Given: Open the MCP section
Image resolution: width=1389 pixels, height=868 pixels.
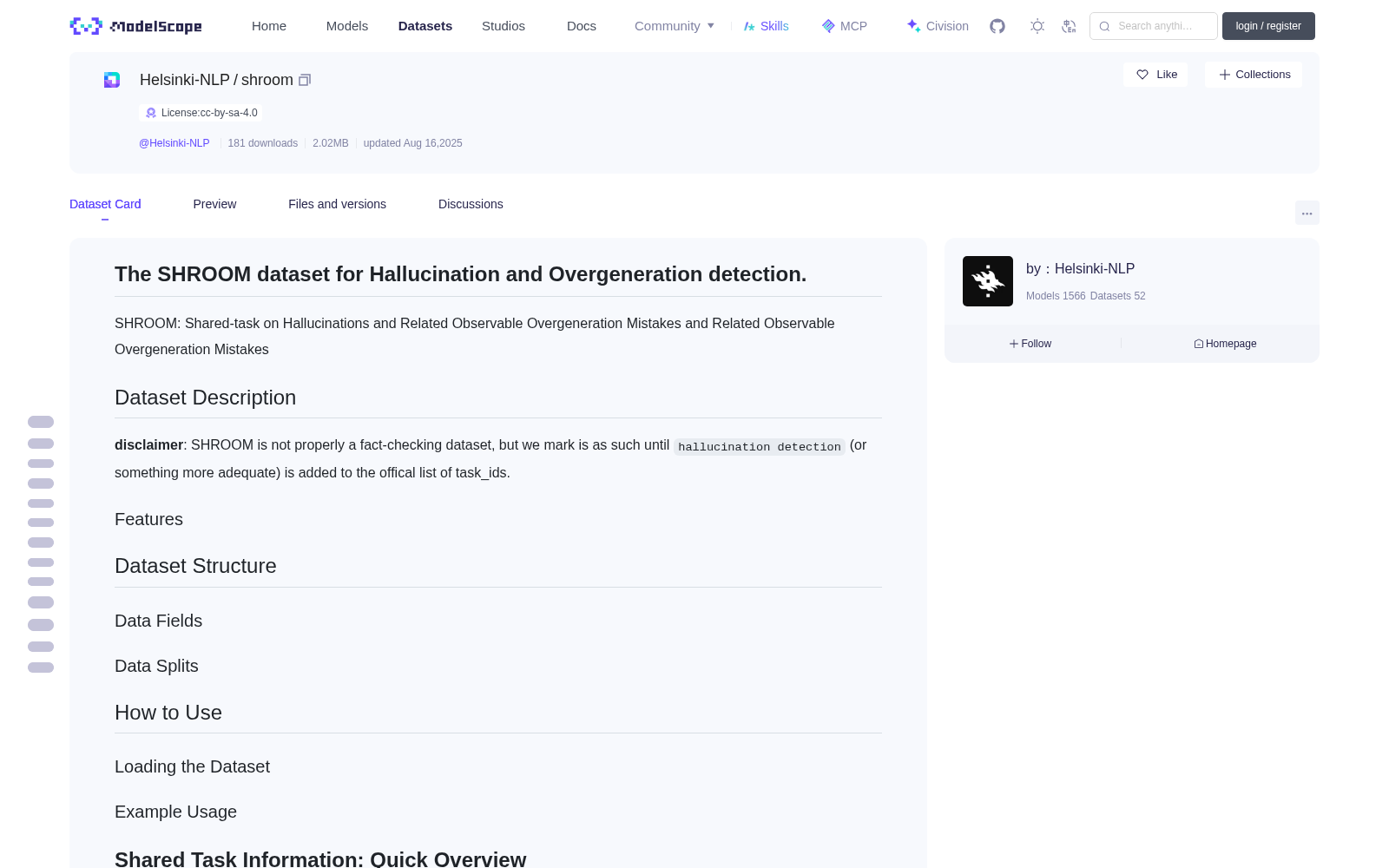Looking at the screenshot, I should [x=845, y=26].
